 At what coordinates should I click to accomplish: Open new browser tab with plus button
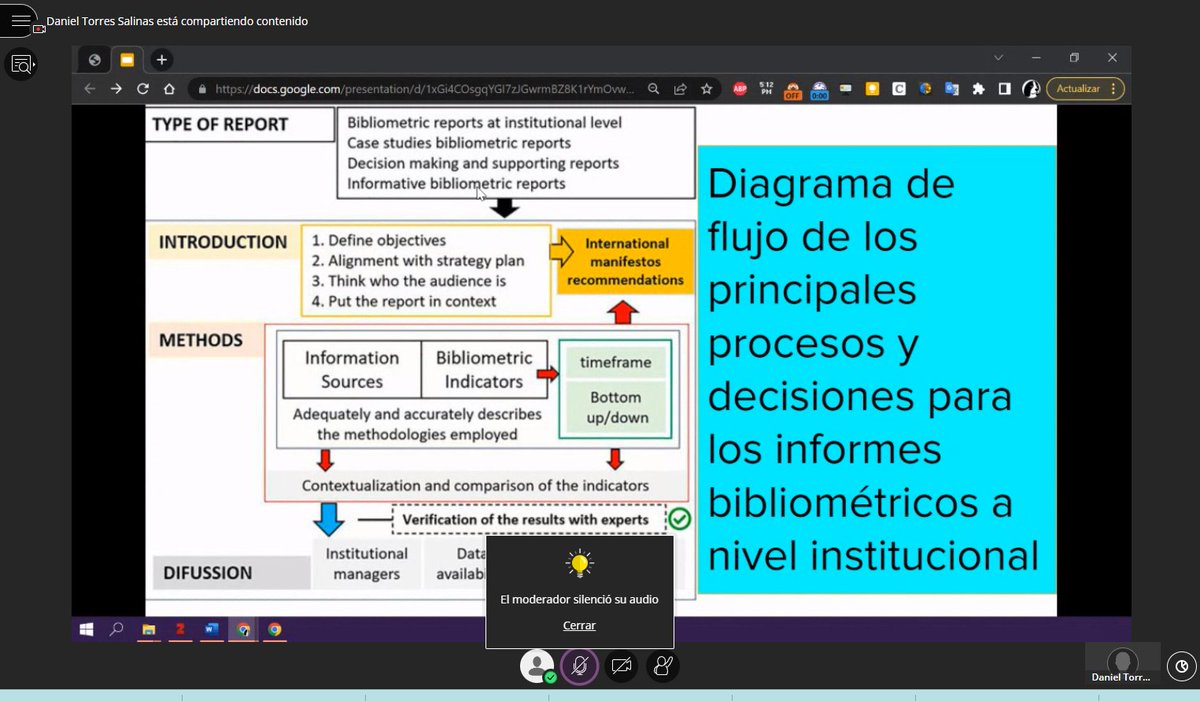coord(161,60)
